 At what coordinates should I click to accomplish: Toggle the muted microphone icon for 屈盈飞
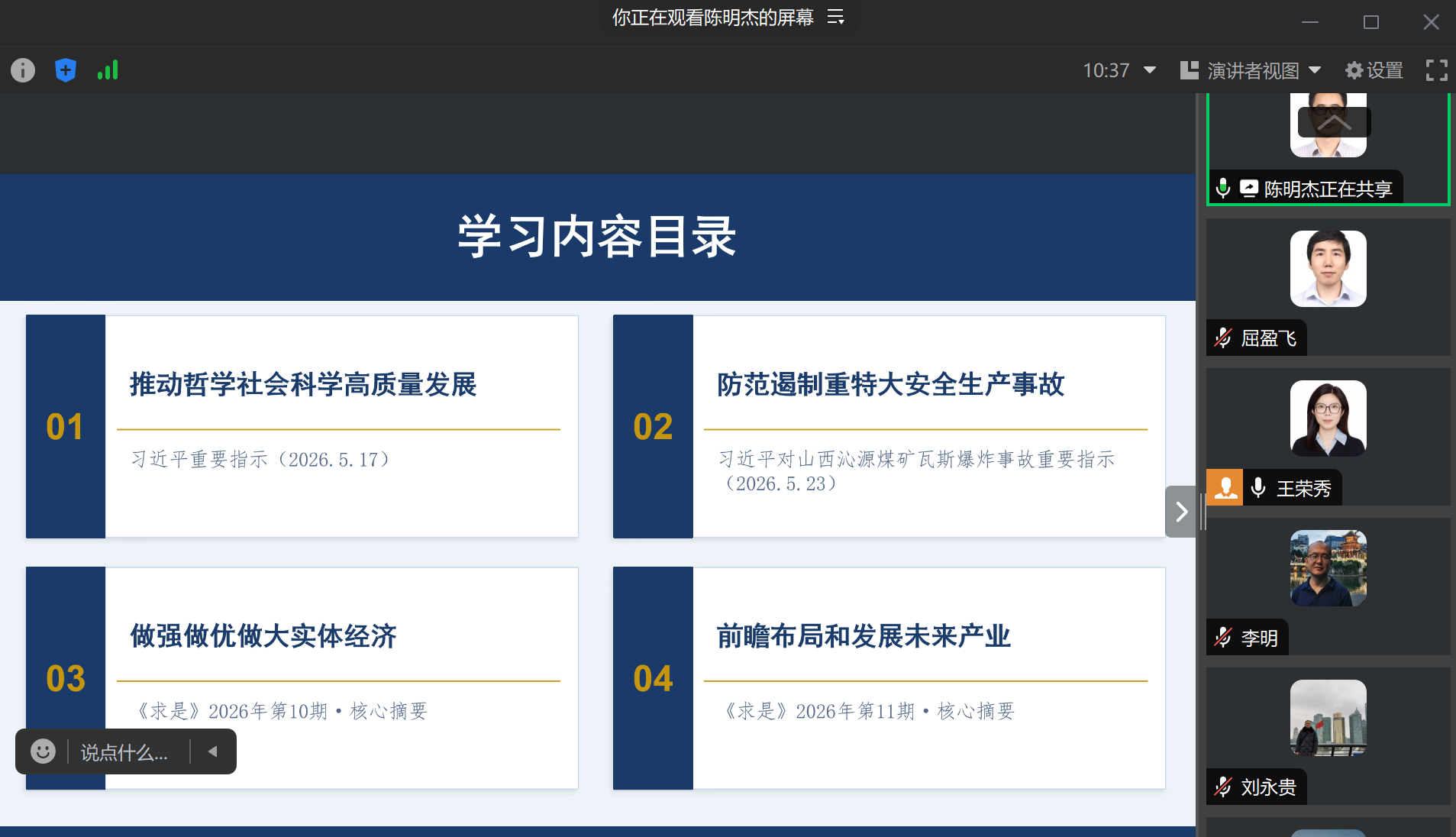[1223, 338]
